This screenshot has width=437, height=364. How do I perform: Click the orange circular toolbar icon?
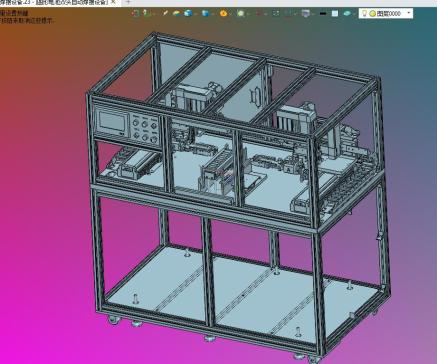click(223, 13)
